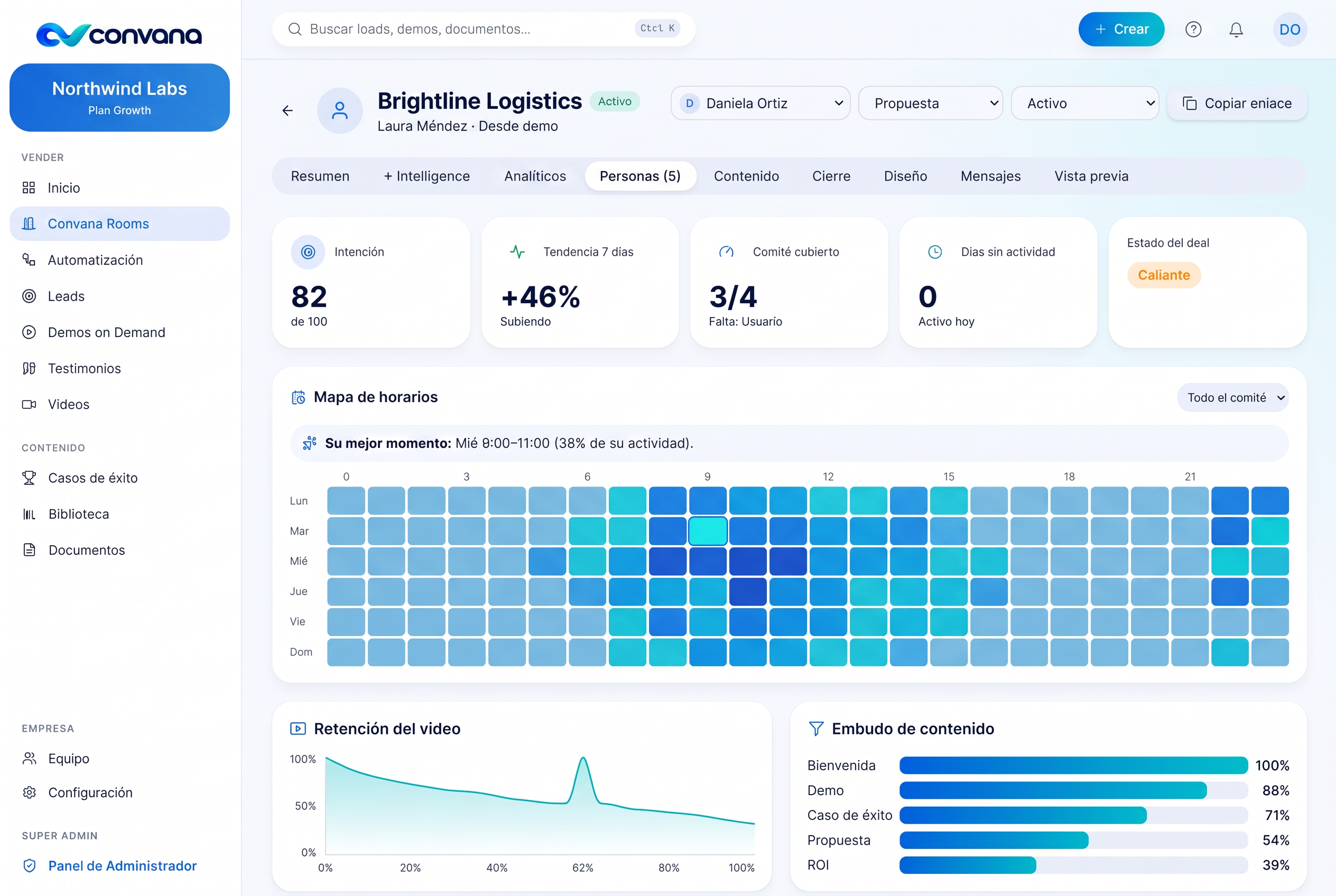The width and height of the screenshot is (1336, 896).
Task: Open Convana Rooms in the sidebar
Action: point(119,223)
